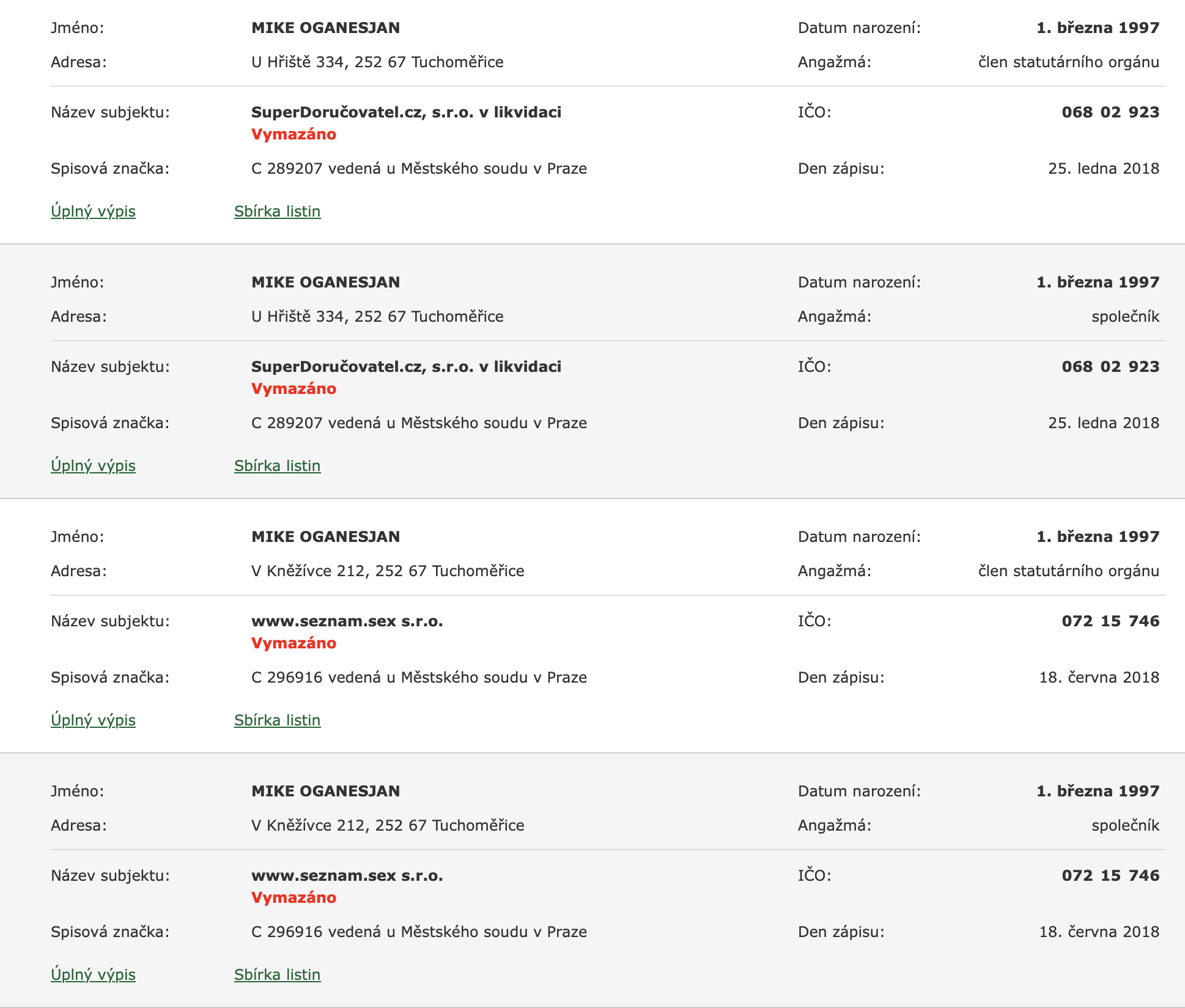1185x1008 pixels.
Task: Open Úplný výpis for www.seznam.sex statutory member record
Action: [x=93, y=720]
